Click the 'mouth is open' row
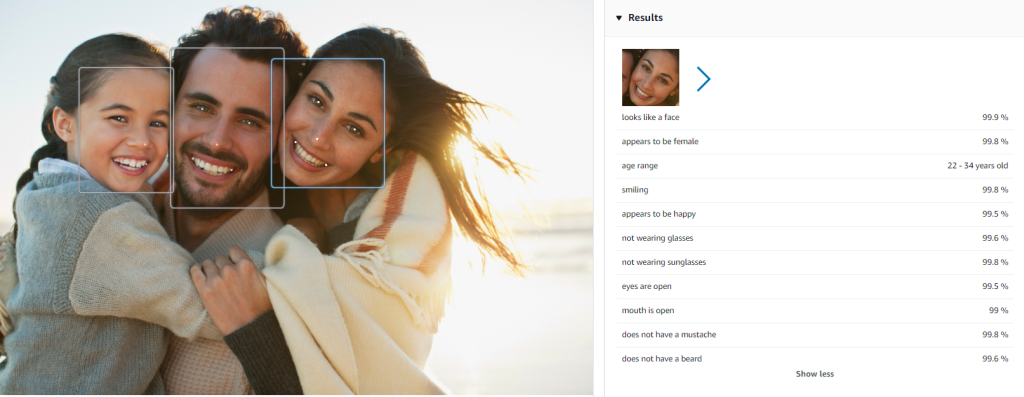Screen dimensions: 1024x397 coord(814,311)
